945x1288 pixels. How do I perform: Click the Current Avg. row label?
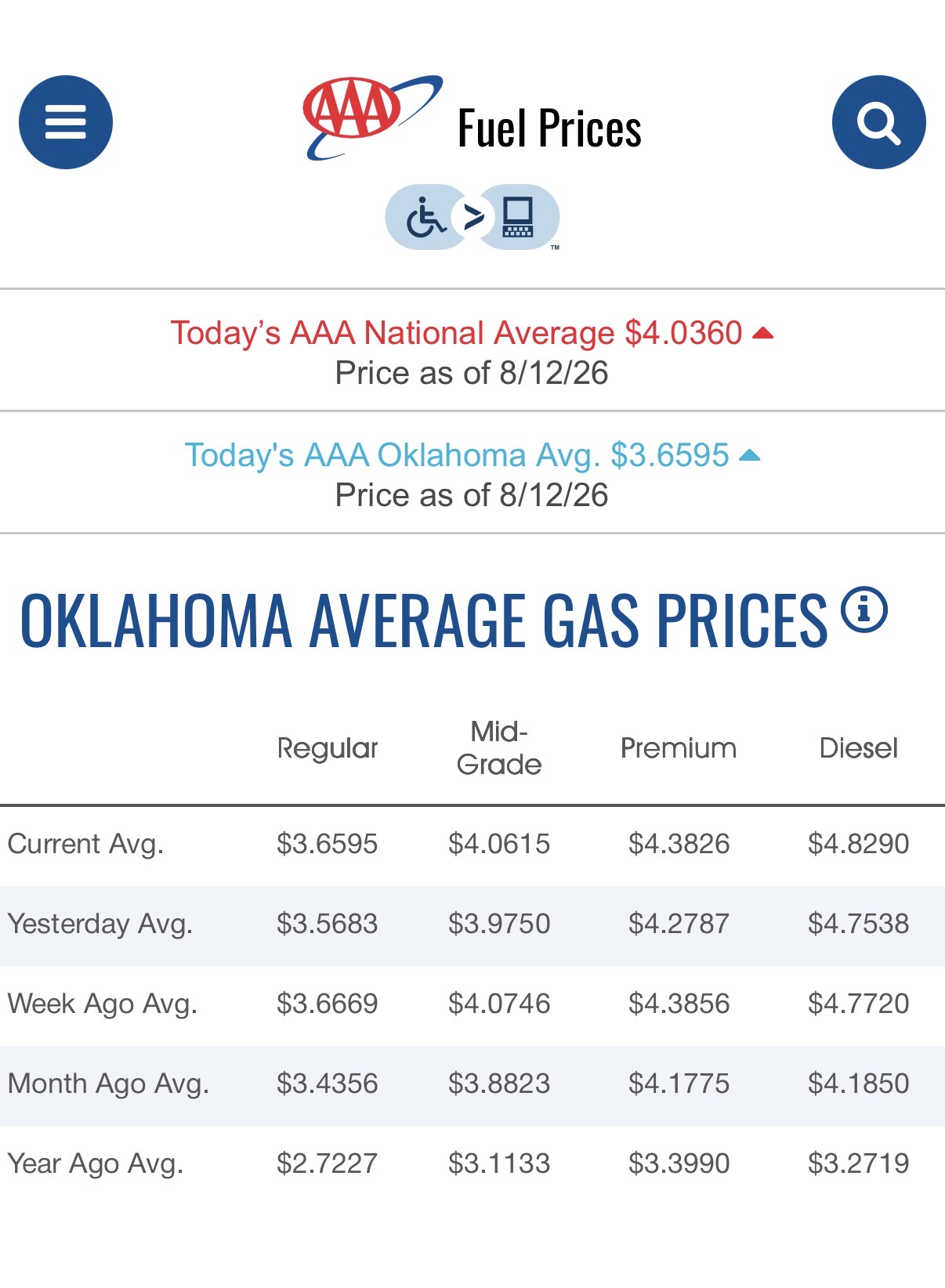[85, 844]
